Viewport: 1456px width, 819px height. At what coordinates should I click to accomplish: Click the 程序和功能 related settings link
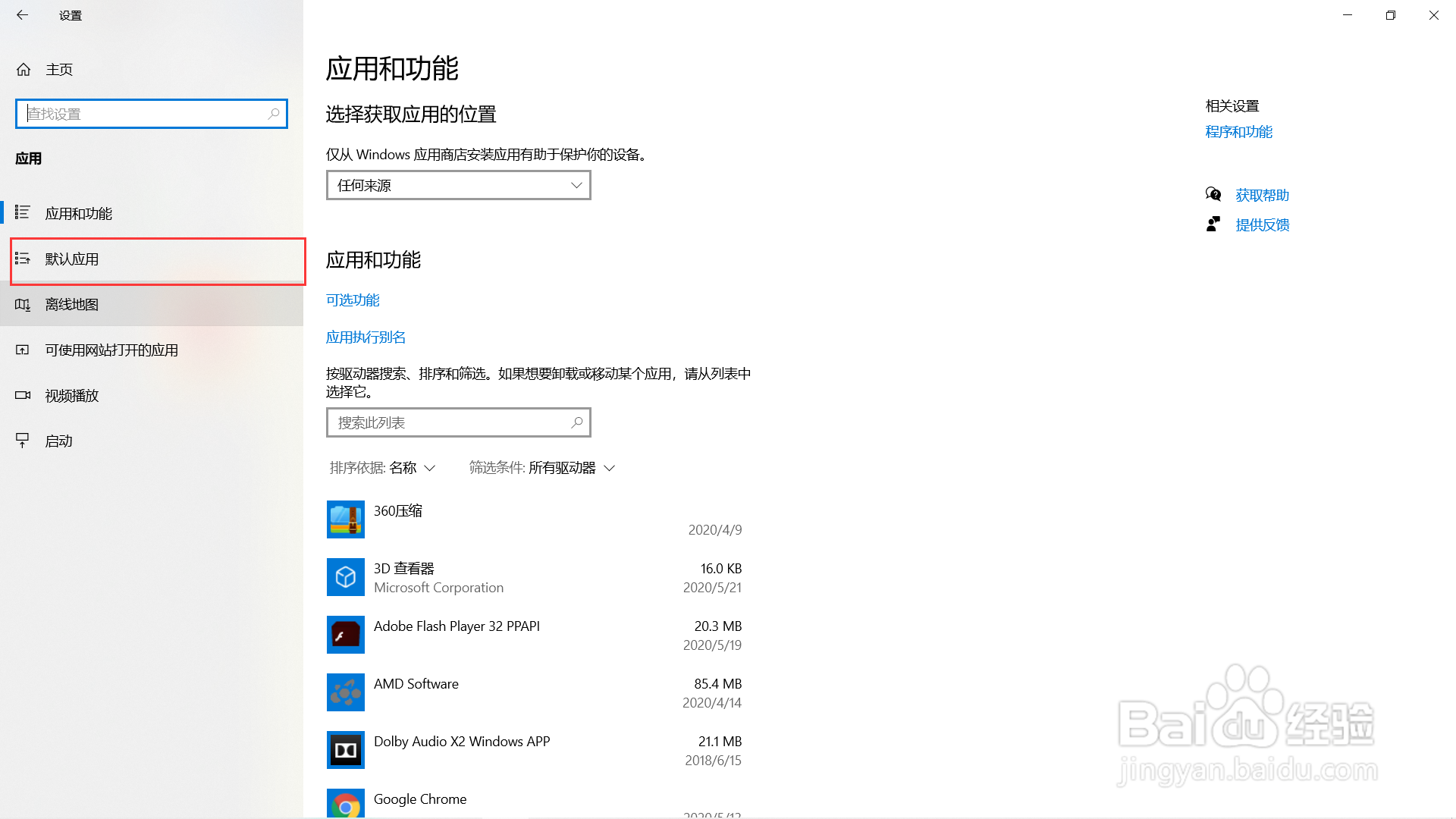pyautogui.click(x=1238, y=131)
